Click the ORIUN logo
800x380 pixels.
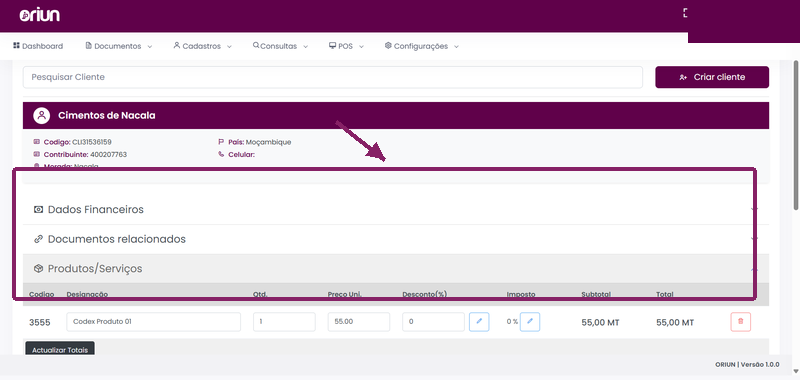point(40,15)
